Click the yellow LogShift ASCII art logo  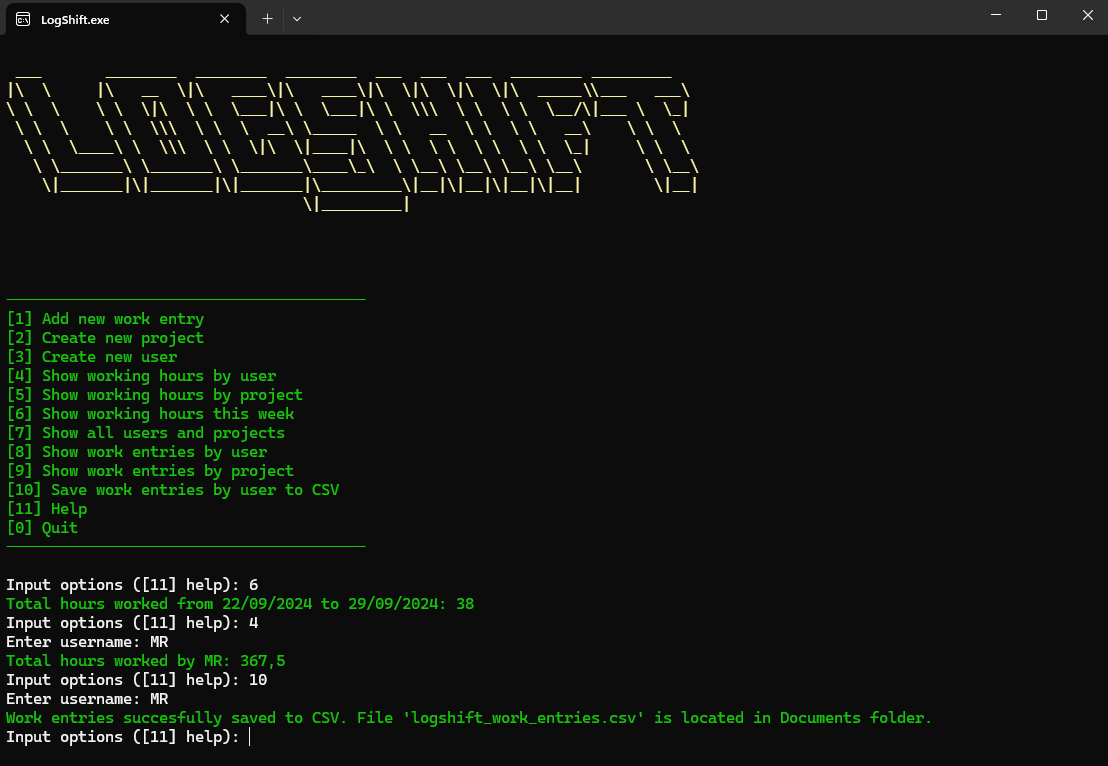pos(350,140)
